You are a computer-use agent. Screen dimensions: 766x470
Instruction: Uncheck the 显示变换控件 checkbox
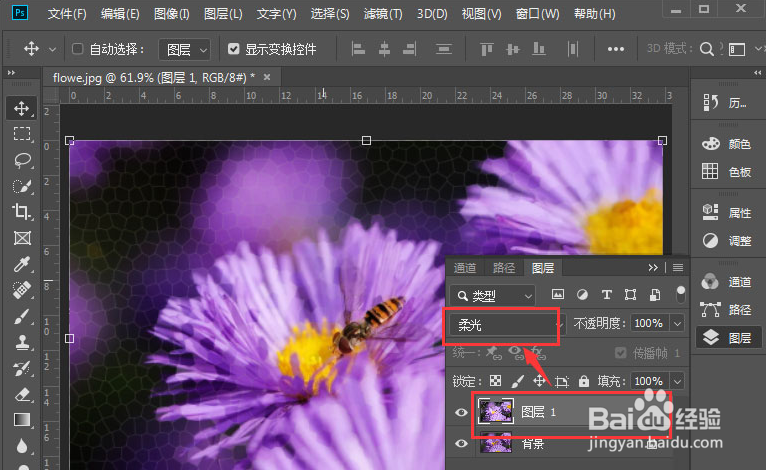234,49
